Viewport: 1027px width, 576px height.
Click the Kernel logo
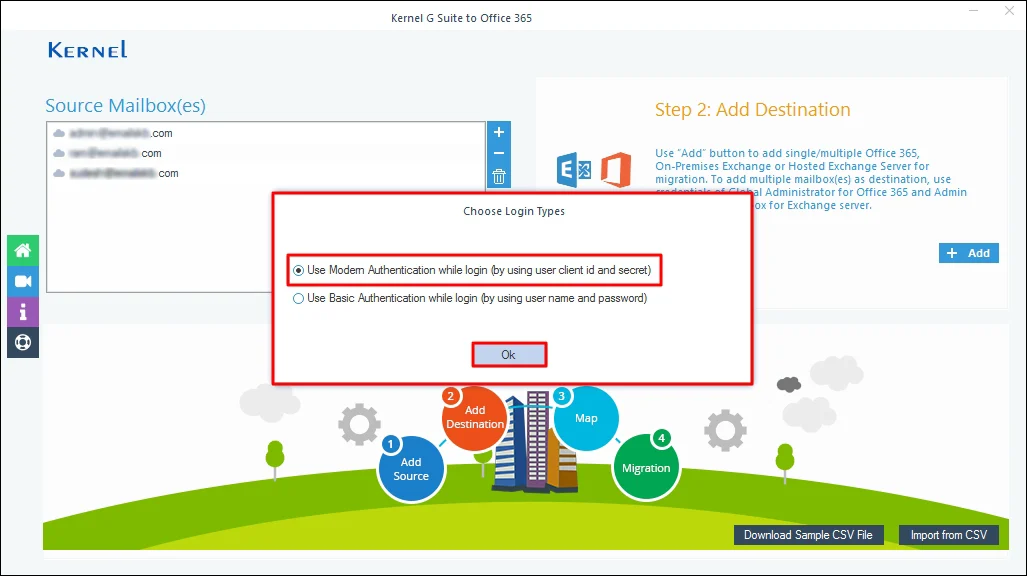87,50
